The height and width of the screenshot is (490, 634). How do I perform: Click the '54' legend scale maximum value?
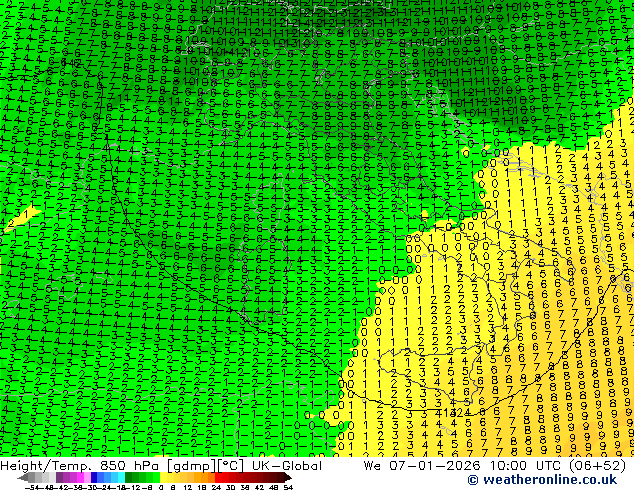point(288,487)
